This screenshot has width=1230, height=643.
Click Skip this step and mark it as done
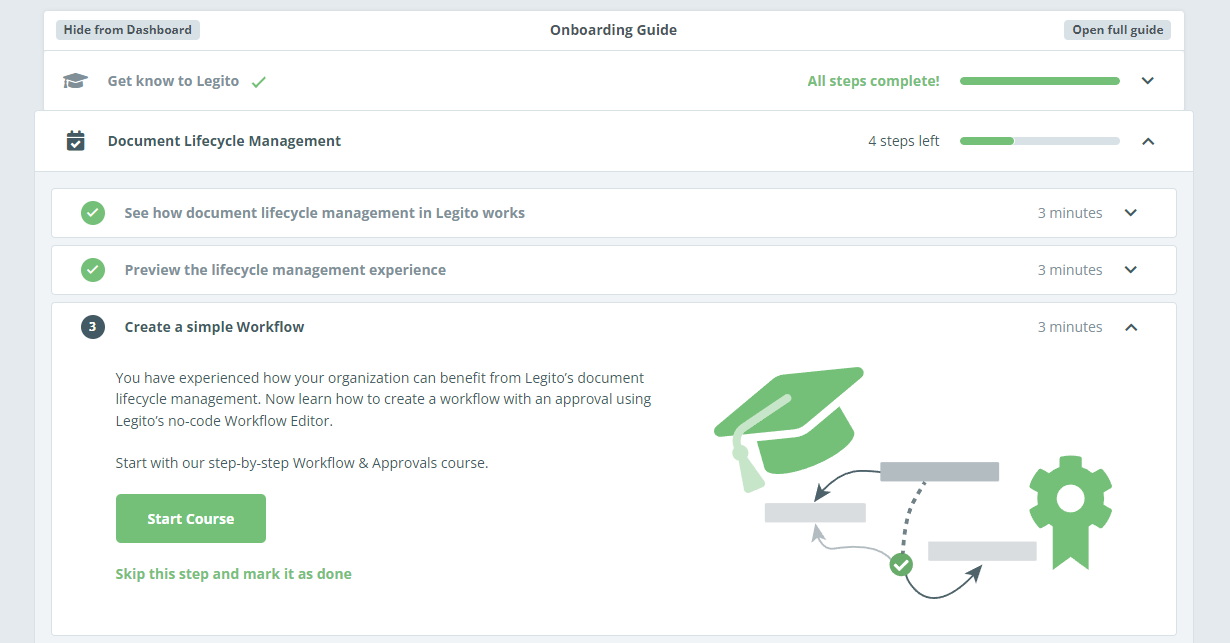(234, 574)
